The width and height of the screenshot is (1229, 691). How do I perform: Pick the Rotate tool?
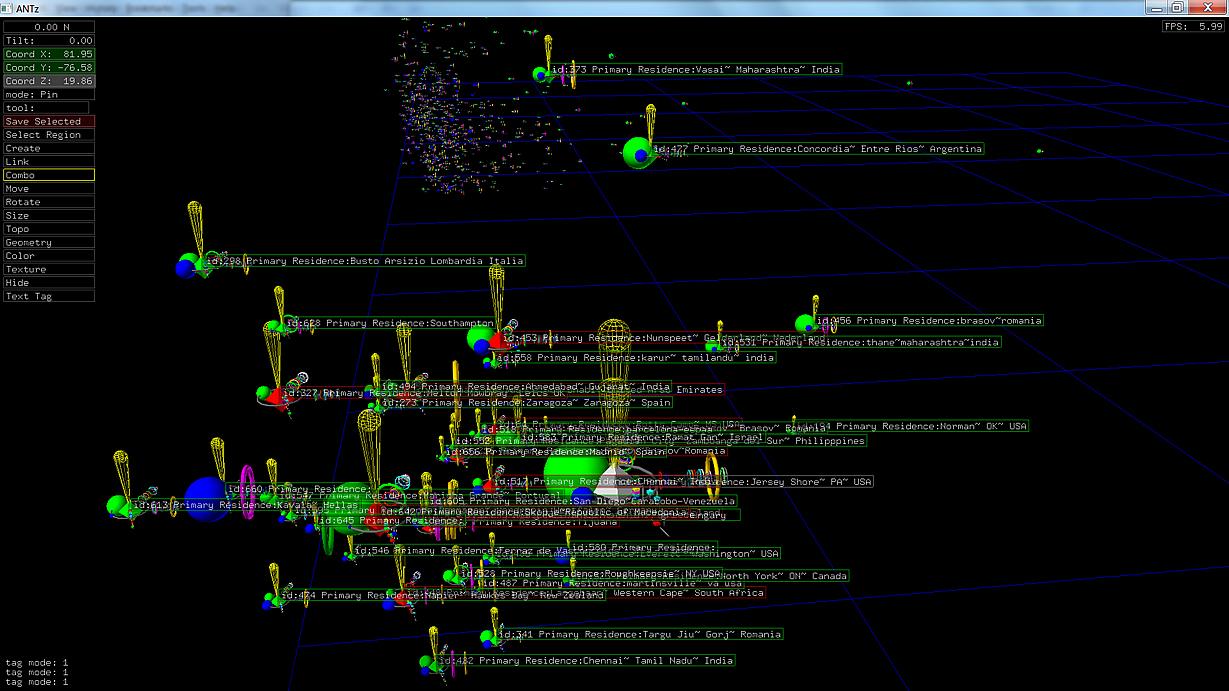(x=48, y=202)
